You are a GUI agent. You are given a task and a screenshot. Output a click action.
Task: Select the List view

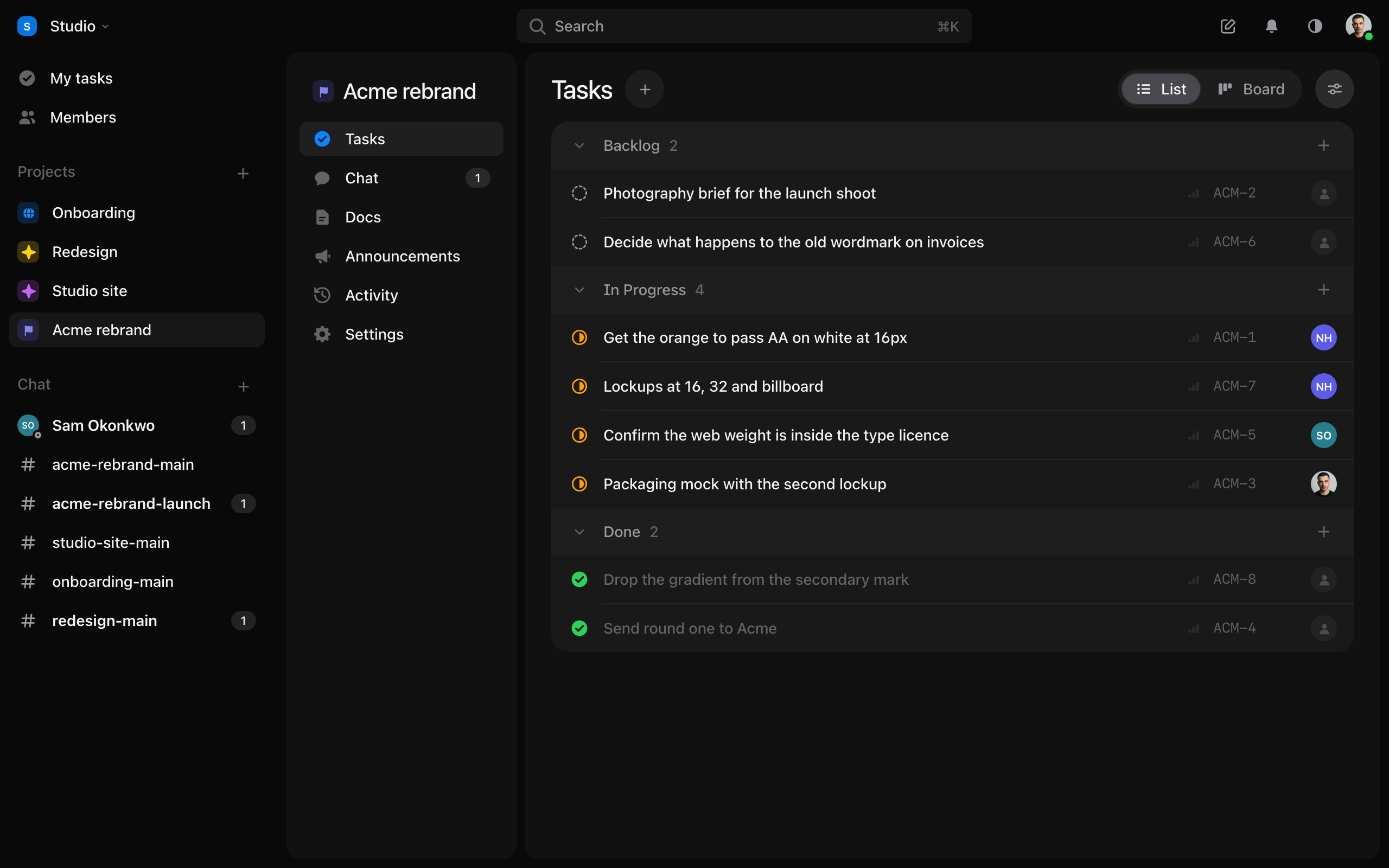click(x=1161, y=89)
